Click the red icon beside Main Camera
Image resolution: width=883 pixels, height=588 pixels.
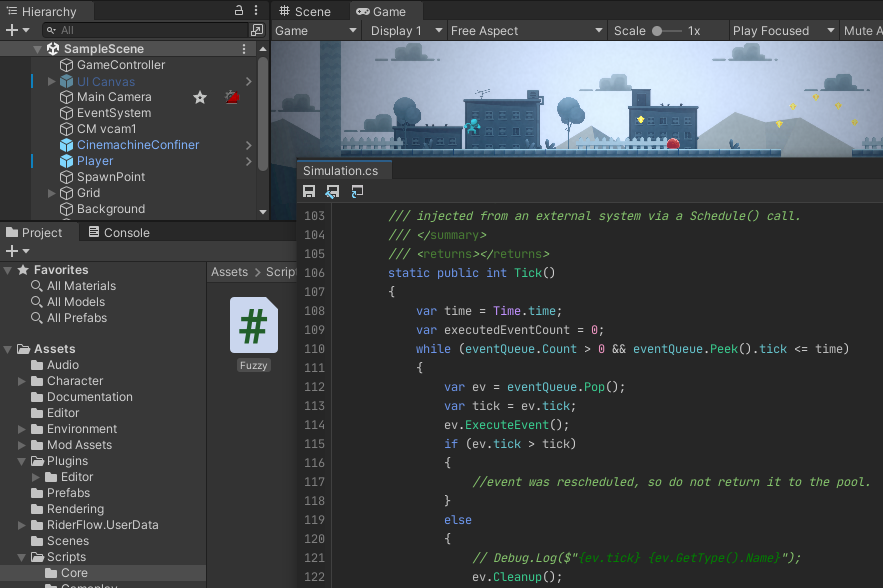click(x=232, y=97)
